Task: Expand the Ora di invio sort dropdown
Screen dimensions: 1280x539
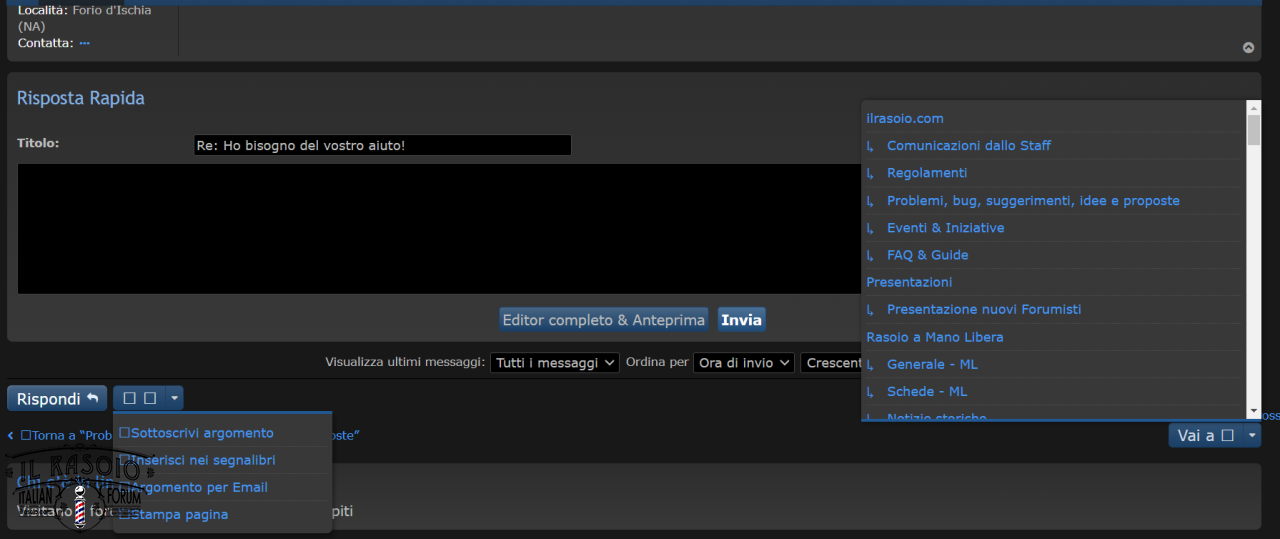Action: coord(744,363)
